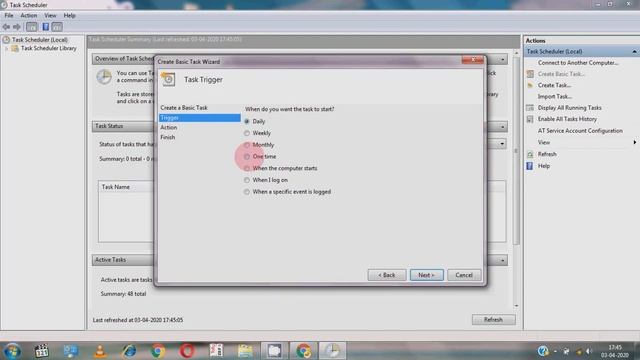Click the Create Task icon in Actions pane
The height and width of the screenshot is (360, 640).
(530, 85)
